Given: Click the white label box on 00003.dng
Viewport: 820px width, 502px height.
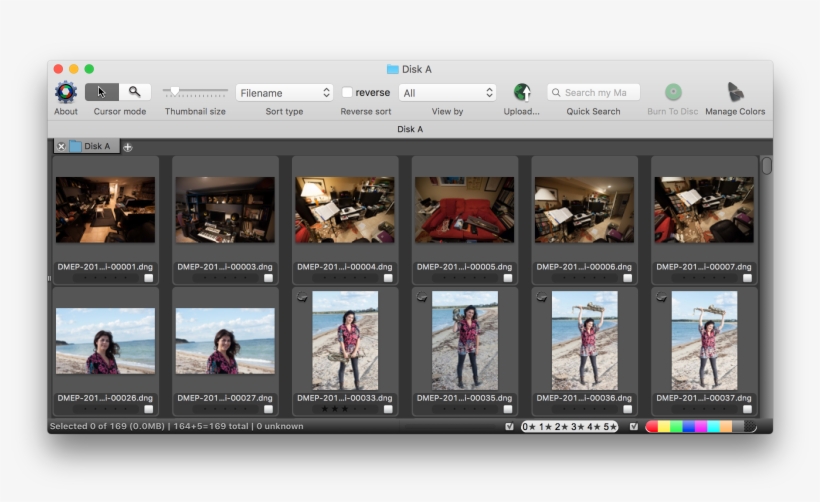Looking at the screenshot, I should pos(268,278).
